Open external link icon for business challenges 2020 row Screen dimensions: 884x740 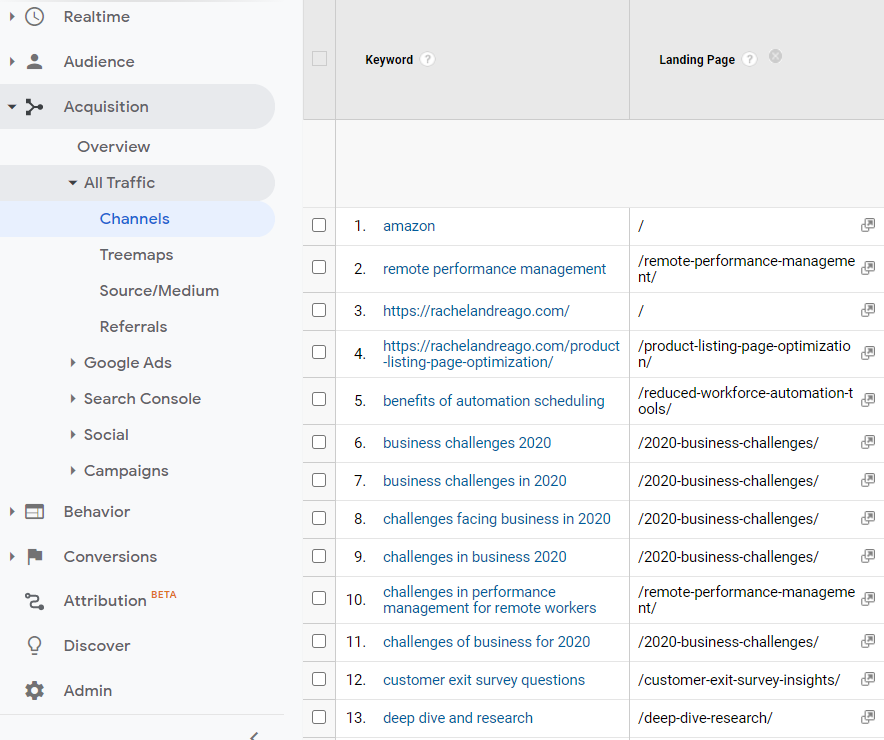[x=868, y=442]
